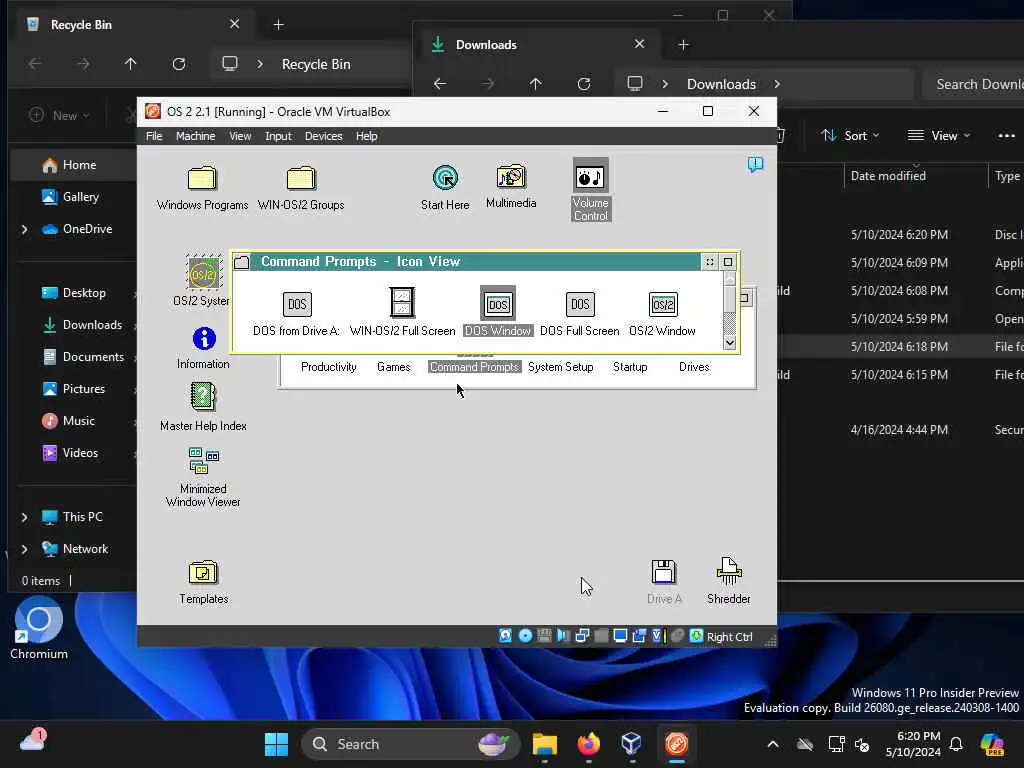1024x768 pixels.
Task: Click the VirtualBox notification center icon
Action: click(x=756, y=164)
